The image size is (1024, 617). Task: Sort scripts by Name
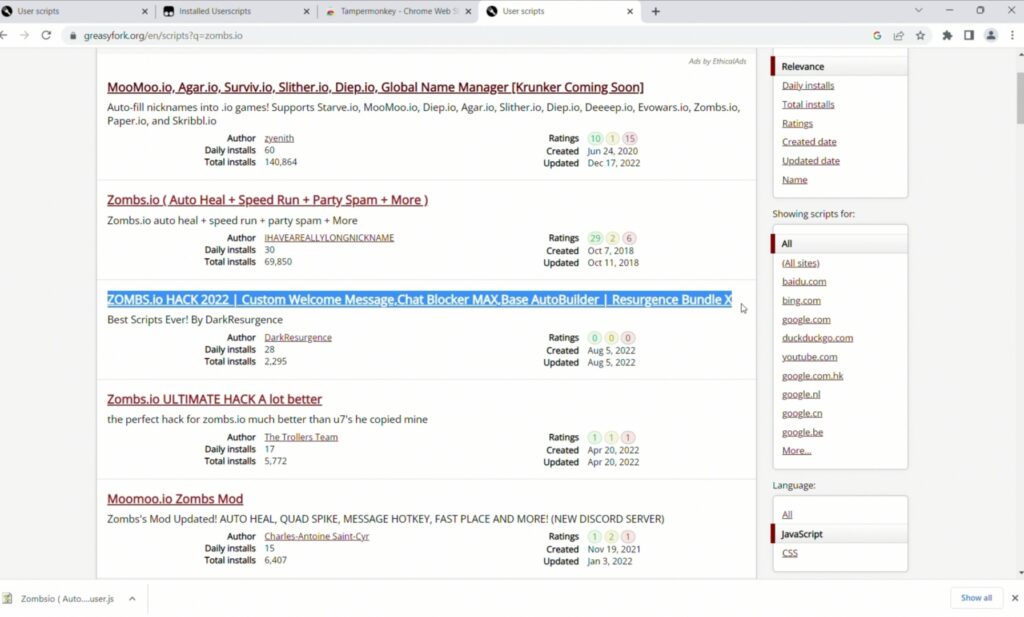click(x=795, y=180)
